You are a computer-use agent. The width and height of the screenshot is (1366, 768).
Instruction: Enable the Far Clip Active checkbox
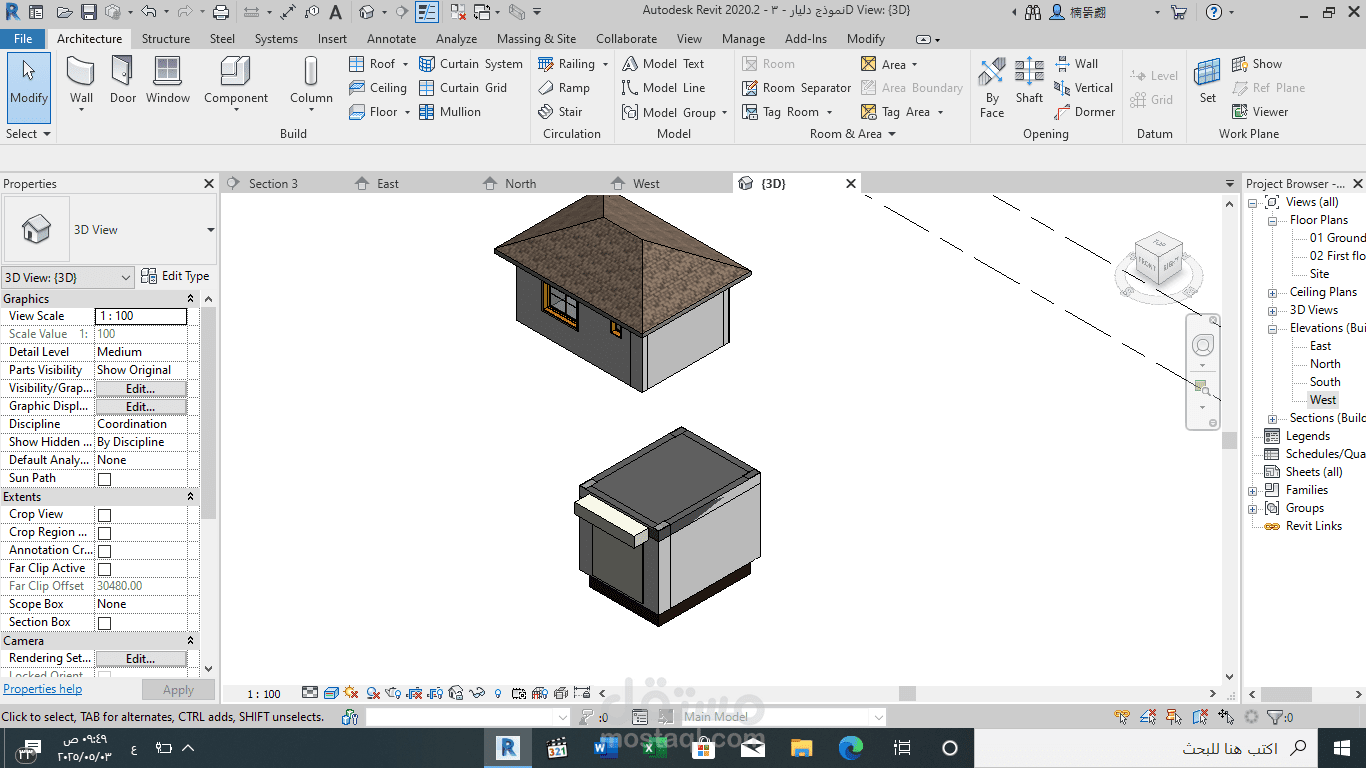point(104,569)
